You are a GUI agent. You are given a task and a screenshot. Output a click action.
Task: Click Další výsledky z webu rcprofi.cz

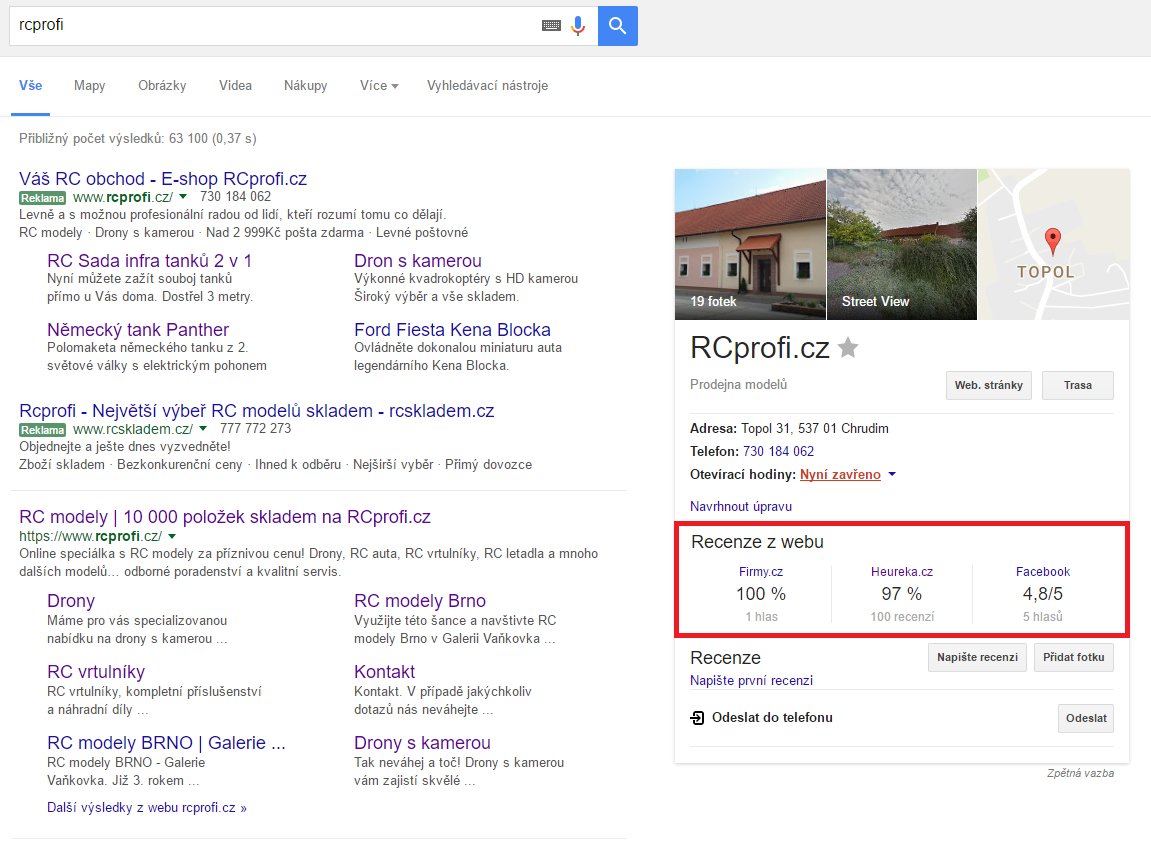pyautogui.click(x=147, y=807)
